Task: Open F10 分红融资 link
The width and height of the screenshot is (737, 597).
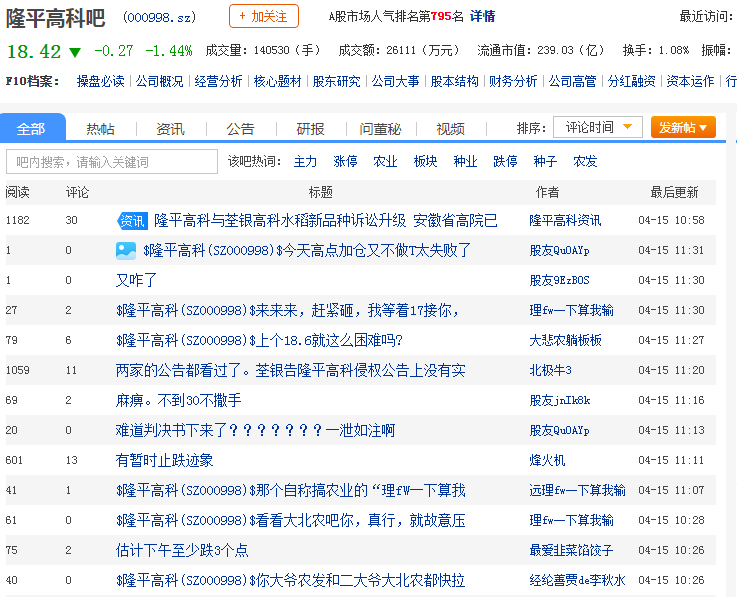Action: pyautogui.click(x=631, y=81)
